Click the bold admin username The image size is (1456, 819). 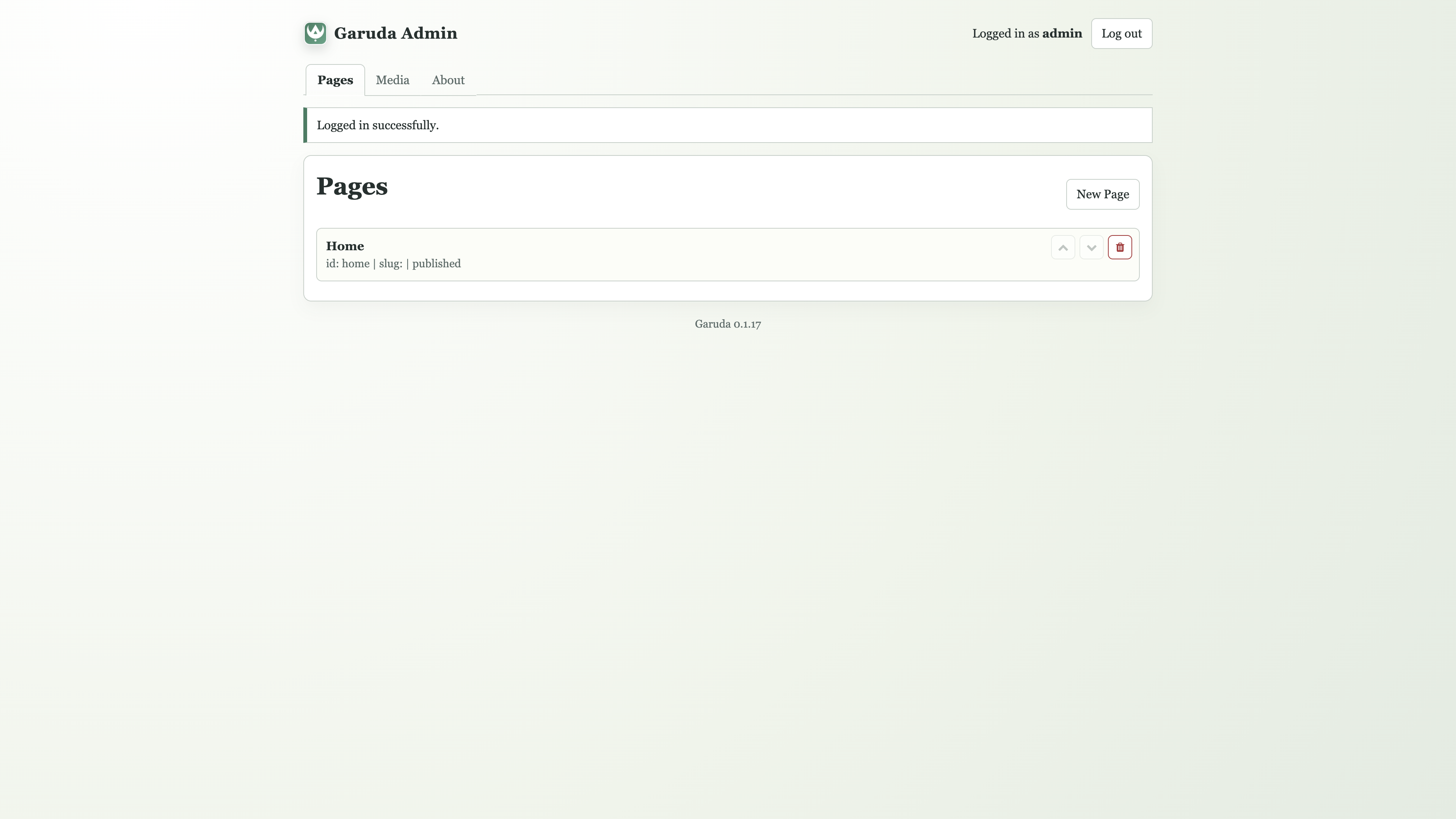pos(1062,33)
